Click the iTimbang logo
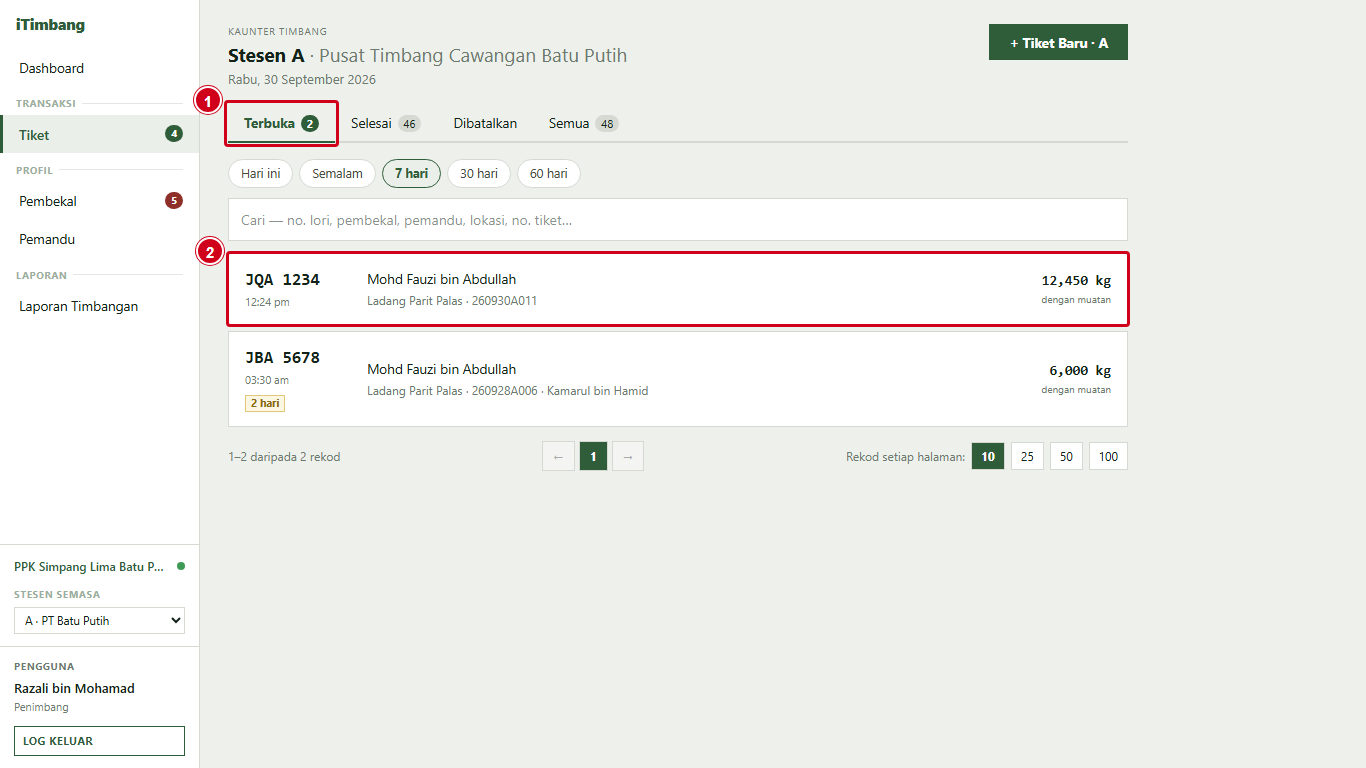This screenshot has height=768, width=1366. [x=50, y=25]
